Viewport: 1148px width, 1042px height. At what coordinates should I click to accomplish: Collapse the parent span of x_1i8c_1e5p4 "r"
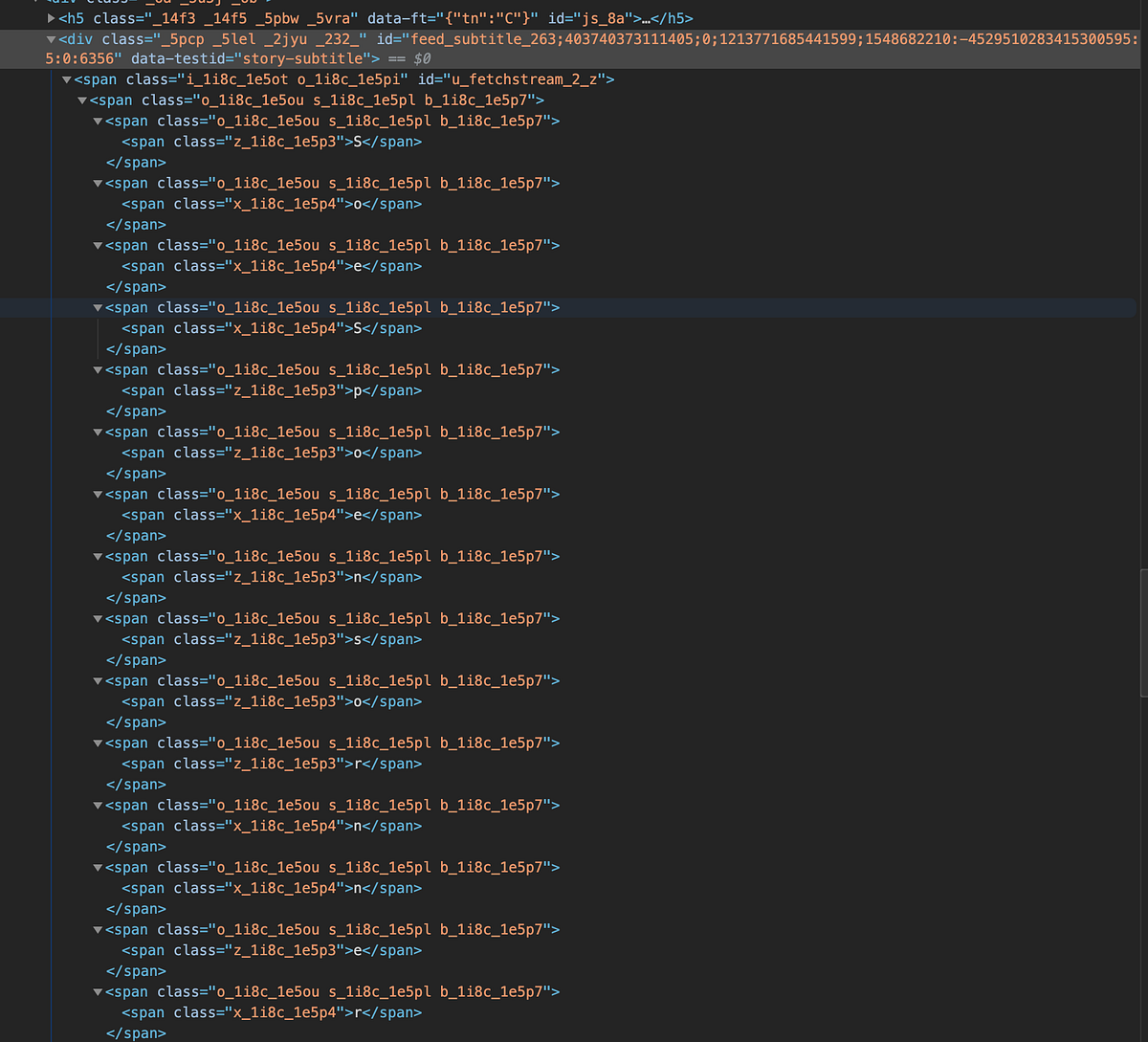[x=98, y=992]
